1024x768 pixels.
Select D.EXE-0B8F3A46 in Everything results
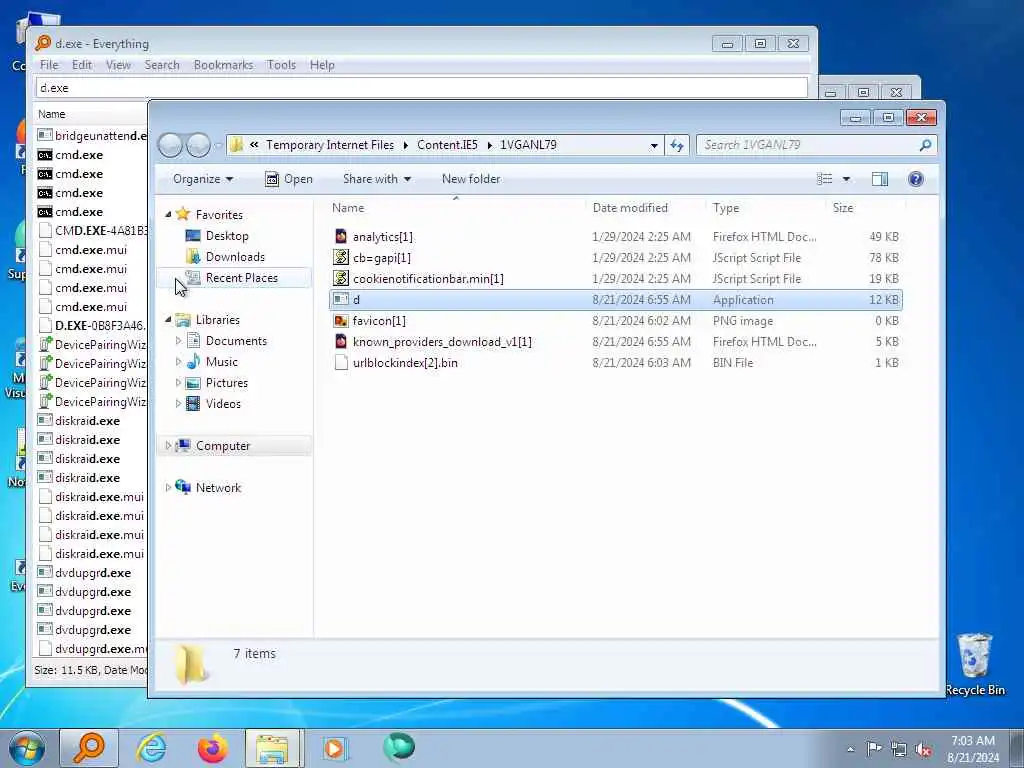93,325
